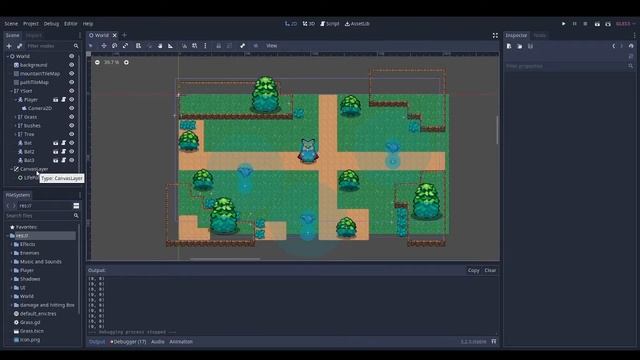Expand the Music and Sounds folder
This screenshot has width=640, height=360.
pos(11,262)
